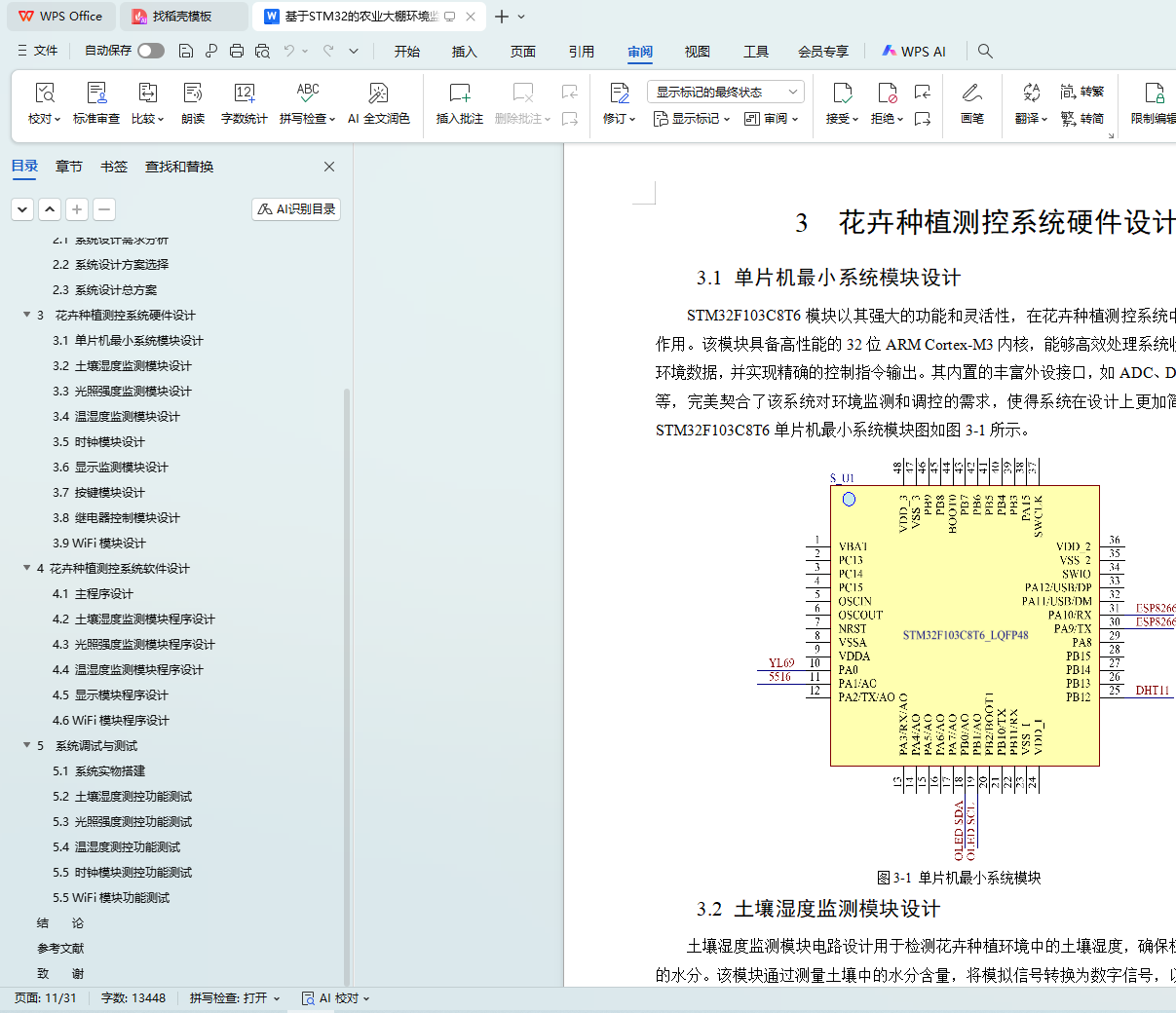Click the search magnifier icon

985,52
